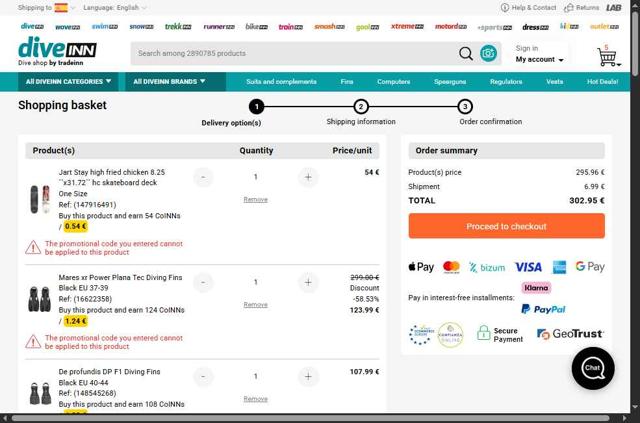Focus the product search field

(x=294, y=53)
